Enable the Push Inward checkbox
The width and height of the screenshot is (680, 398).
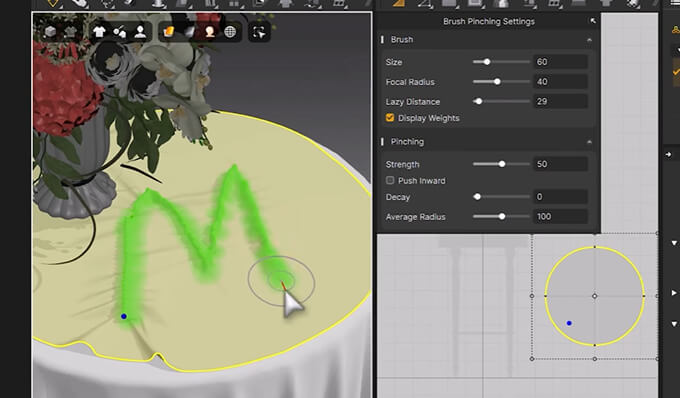[390, 180]
